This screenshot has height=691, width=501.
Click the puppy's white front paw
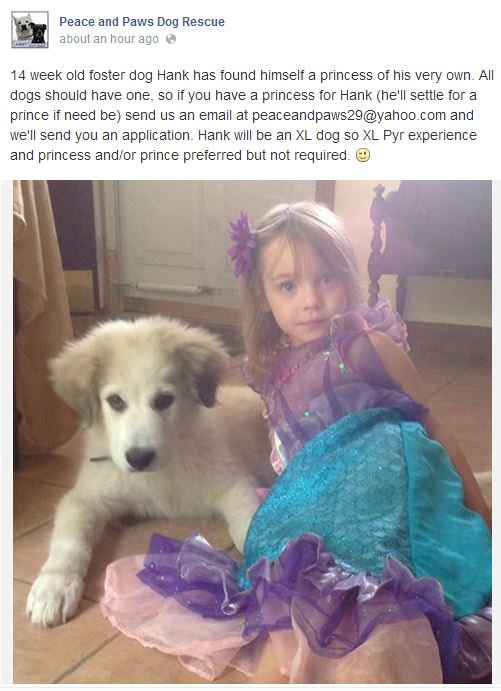[x=55, y=598]
